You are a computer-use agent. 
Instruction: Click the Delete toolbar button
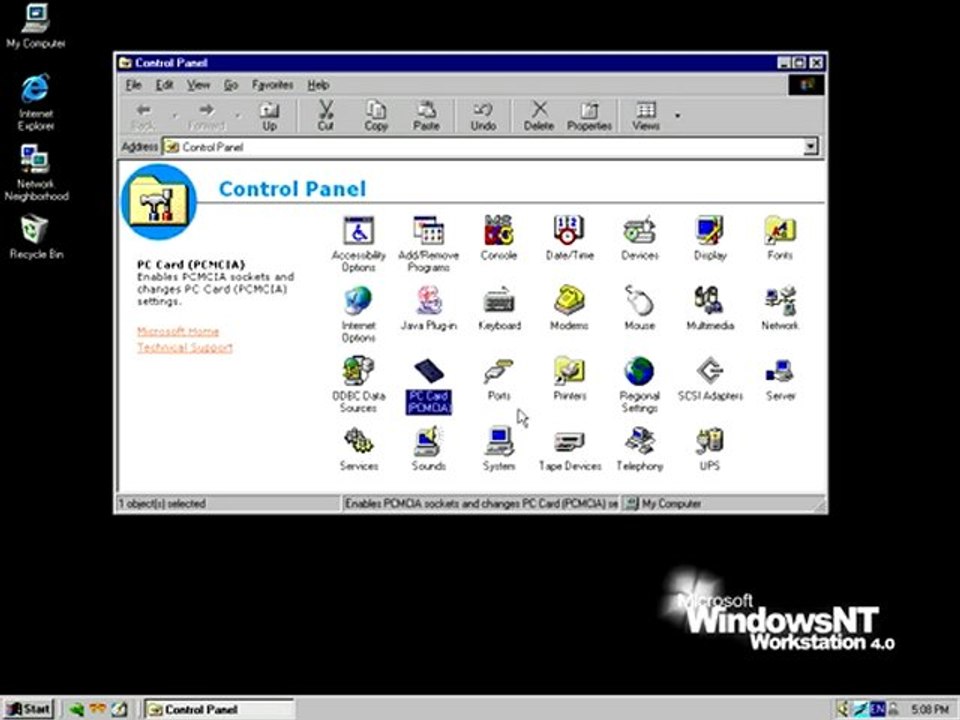[x=539, y=116]
